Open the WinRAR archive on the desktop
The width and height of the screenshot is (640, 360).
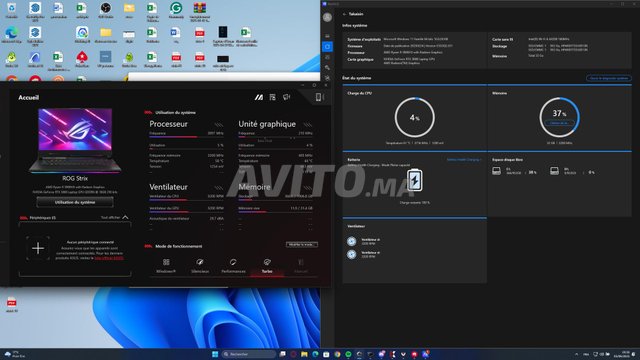point(200,11)
